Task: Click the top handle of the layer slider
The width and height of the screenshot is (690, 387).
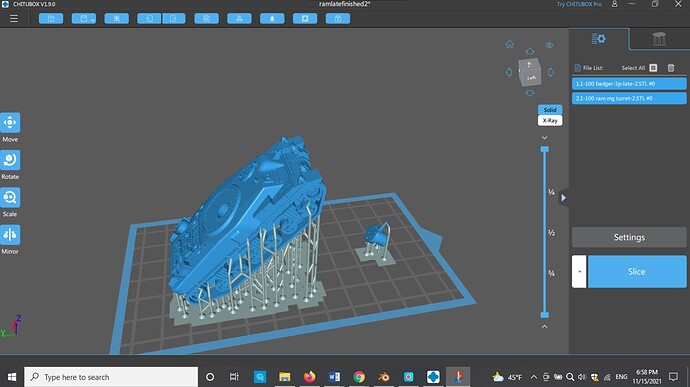Action: point(545,149)
